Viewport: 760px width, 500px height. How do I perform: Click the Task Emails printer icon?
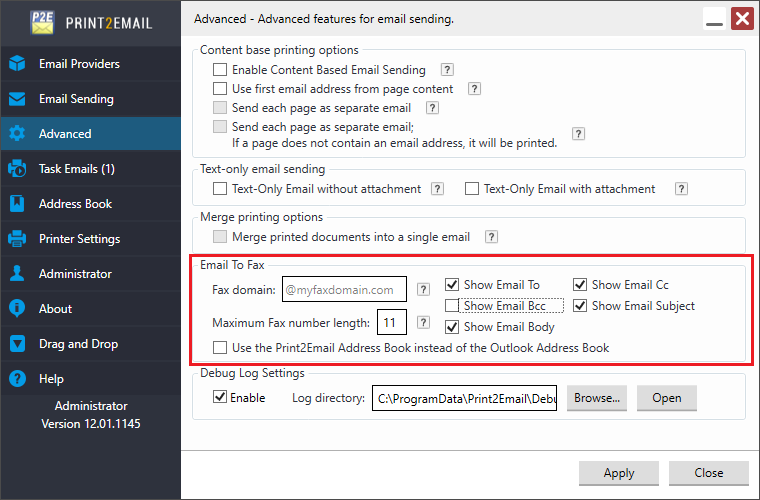(17, 169)
